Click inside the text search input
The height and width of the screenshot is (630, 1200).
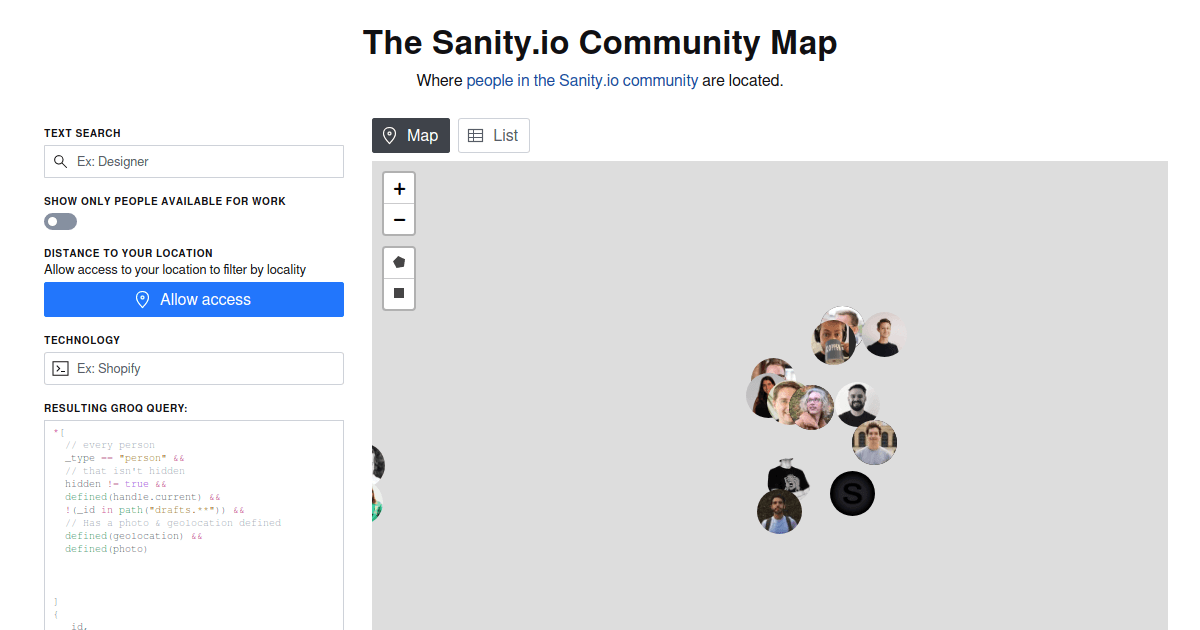(x=200, y=161)
